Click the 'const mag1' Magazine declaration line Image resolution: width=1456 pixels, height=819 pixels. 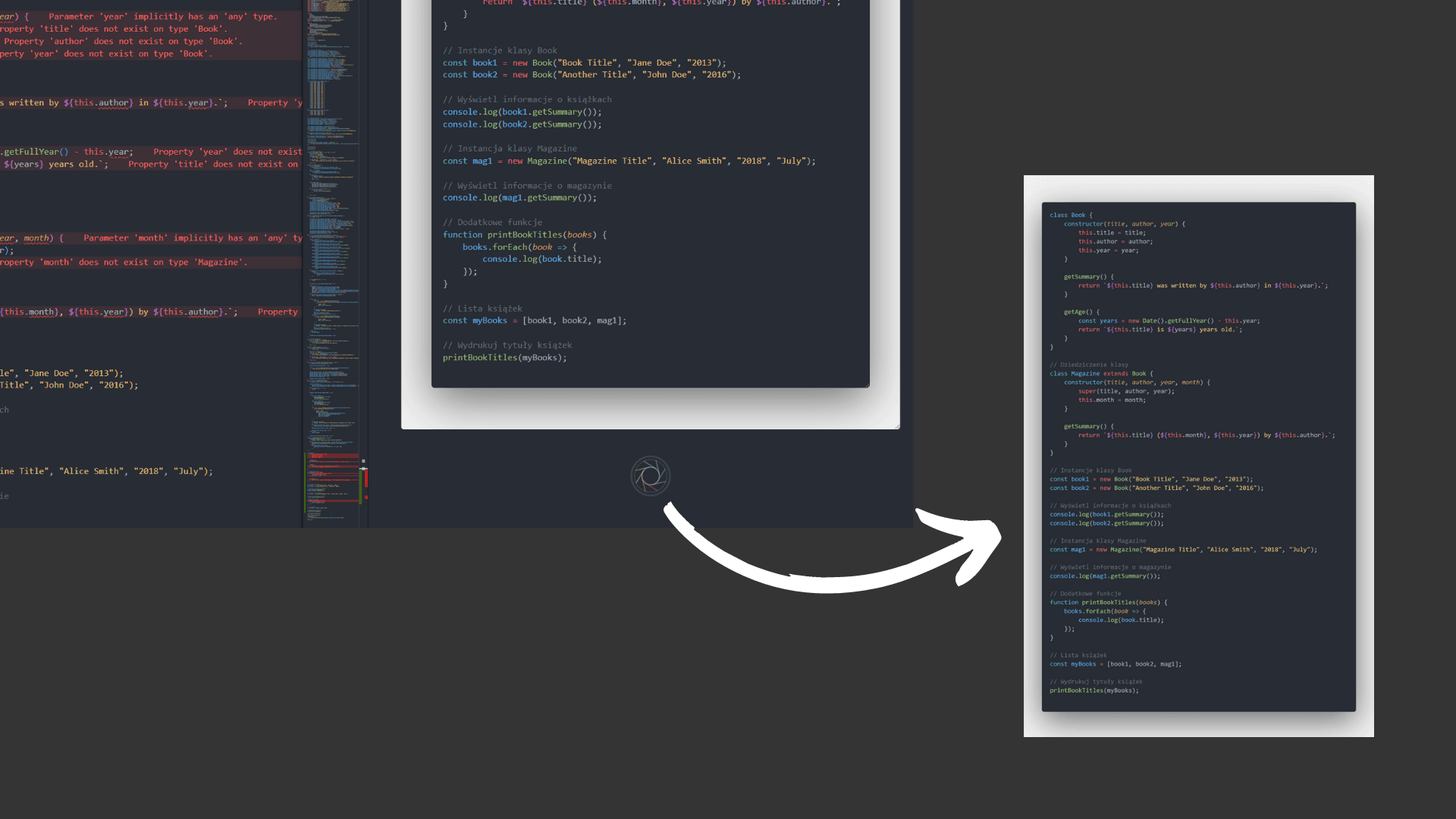tap(629, 161)
